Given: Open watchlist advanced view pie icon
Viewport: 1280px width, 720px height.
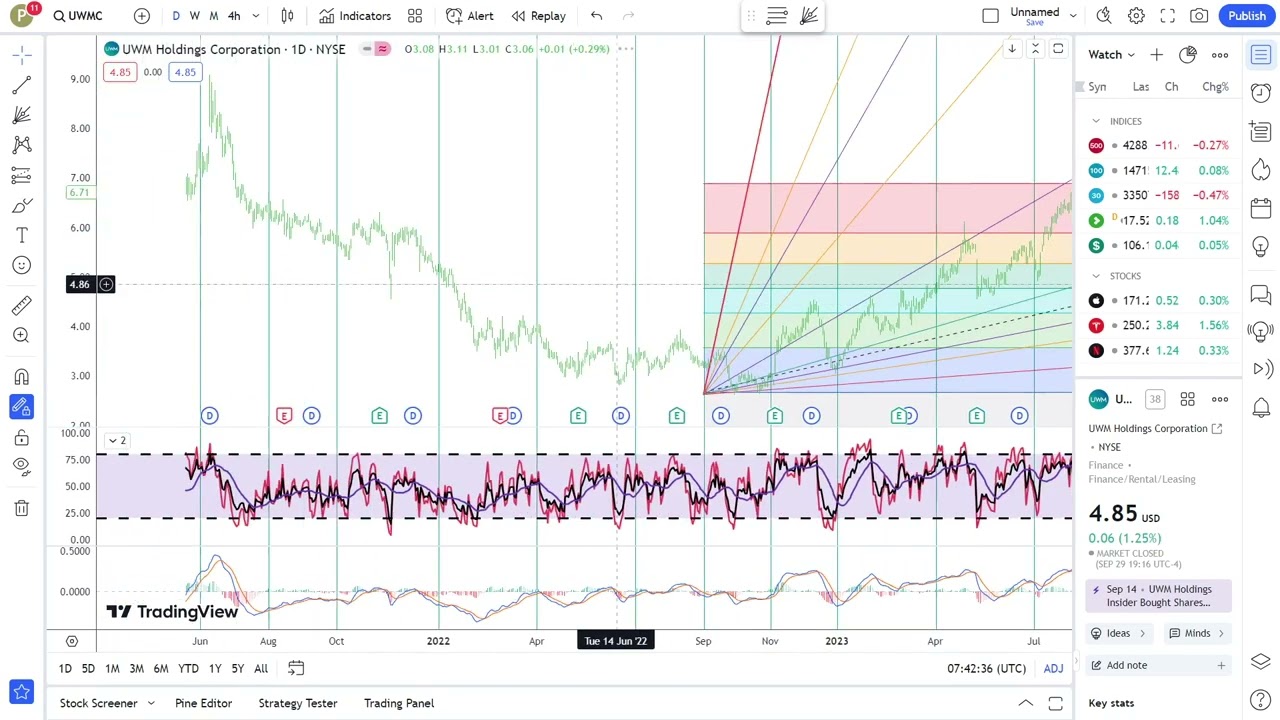Looking at the screenshot, I should click(1187, 55).
